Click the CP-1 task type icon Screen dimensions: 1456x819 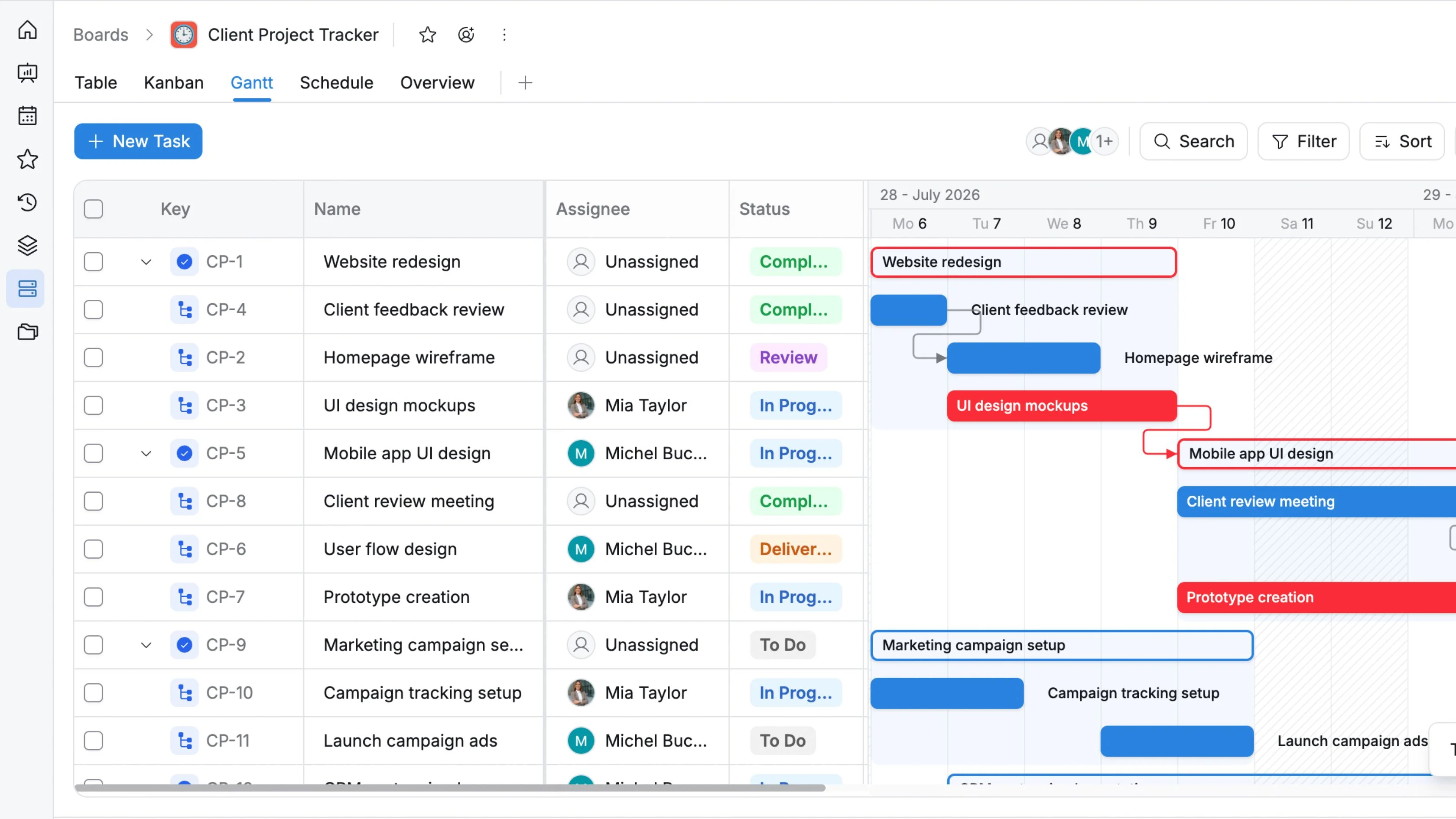coord(184,262)
